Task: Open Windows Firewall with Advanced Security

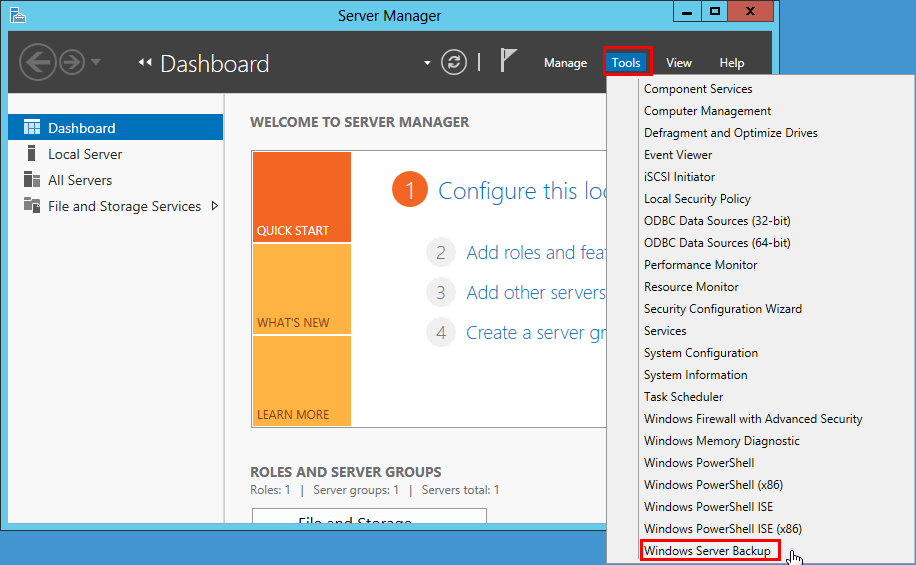Action: click(x=753, y=419)
